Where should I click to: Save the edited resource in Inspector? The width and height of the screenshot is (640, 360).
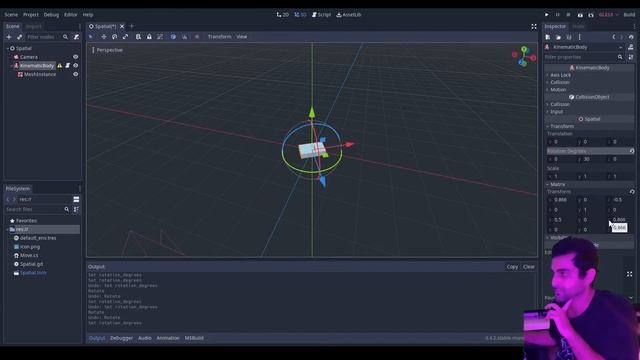point(569,37)
